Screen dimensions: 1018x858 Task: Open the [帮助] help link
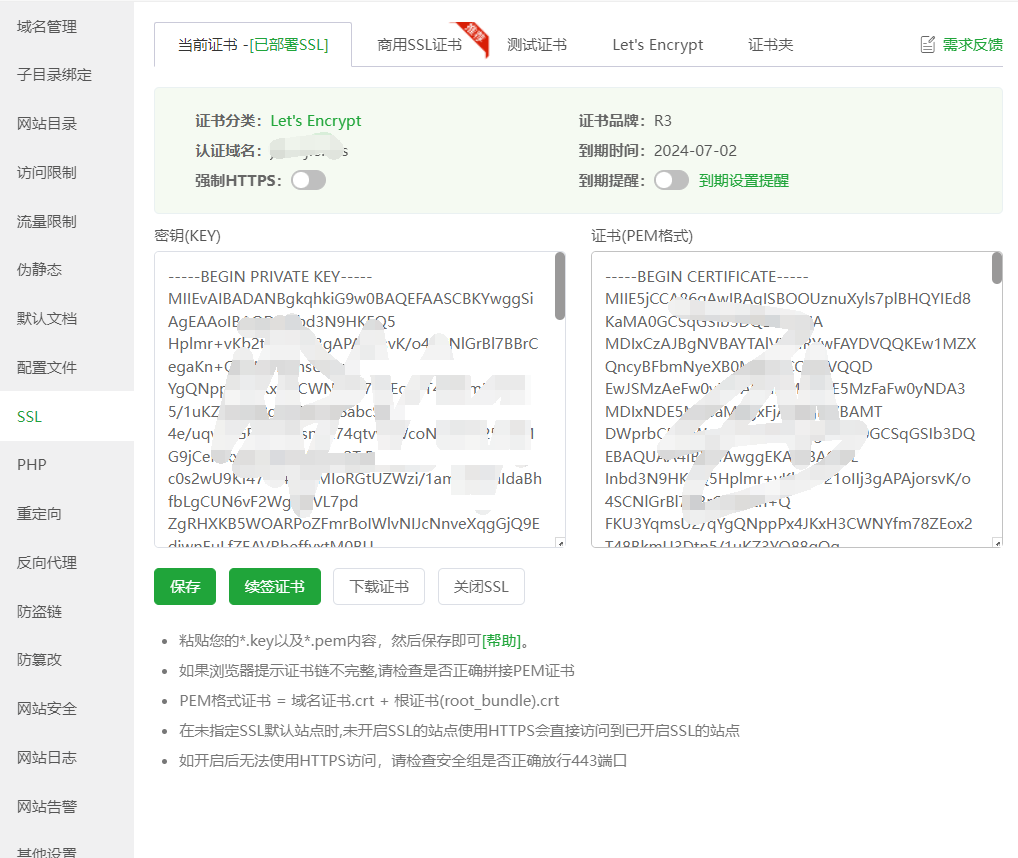(501, 641)
